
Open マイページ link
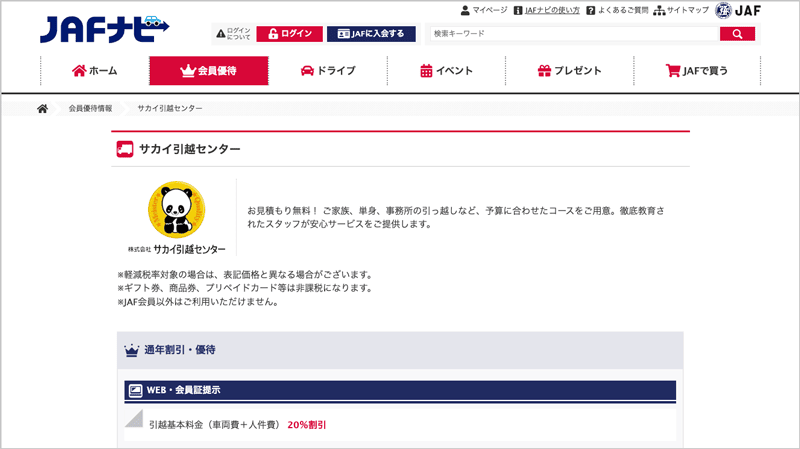click(x=484, y=10)
